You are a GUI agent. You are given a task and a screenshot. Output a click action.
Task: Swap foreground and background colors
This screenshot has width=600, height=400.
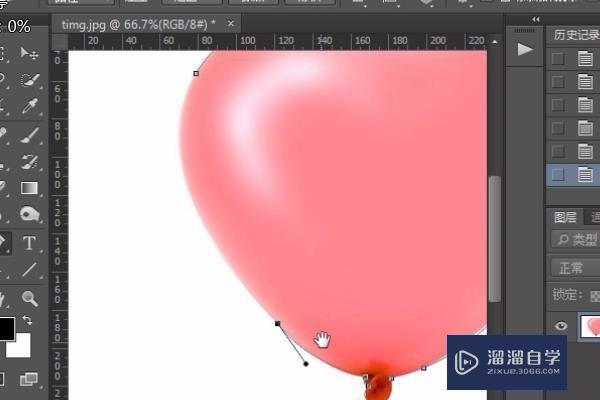[27, 320]
